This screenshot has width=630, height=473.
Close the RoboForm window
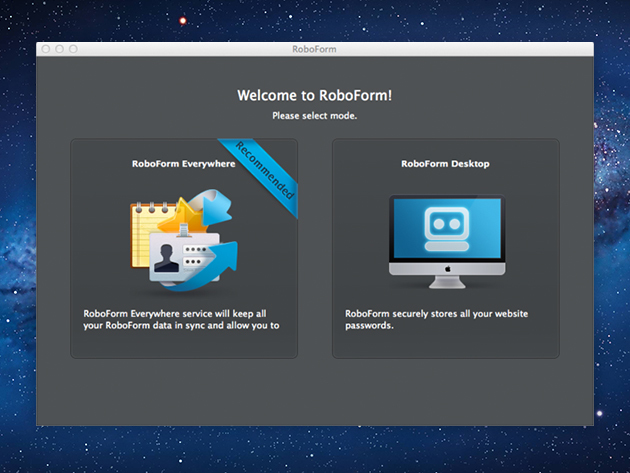tap(46, 49)
